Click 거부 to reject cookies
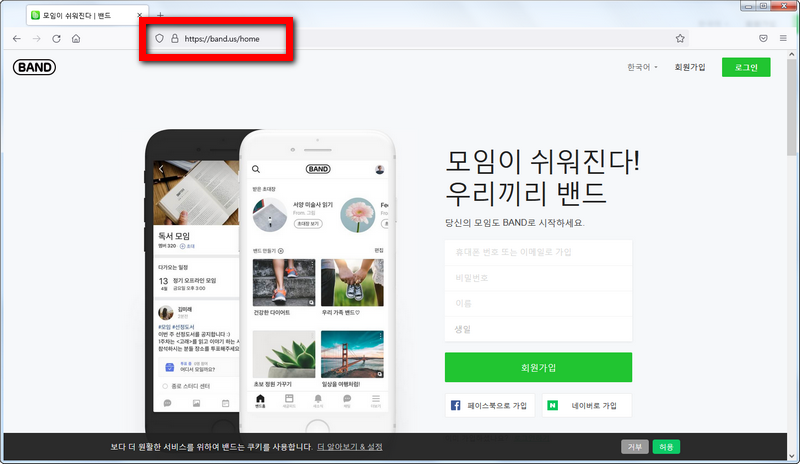800x464 pixels. (635, 447)
